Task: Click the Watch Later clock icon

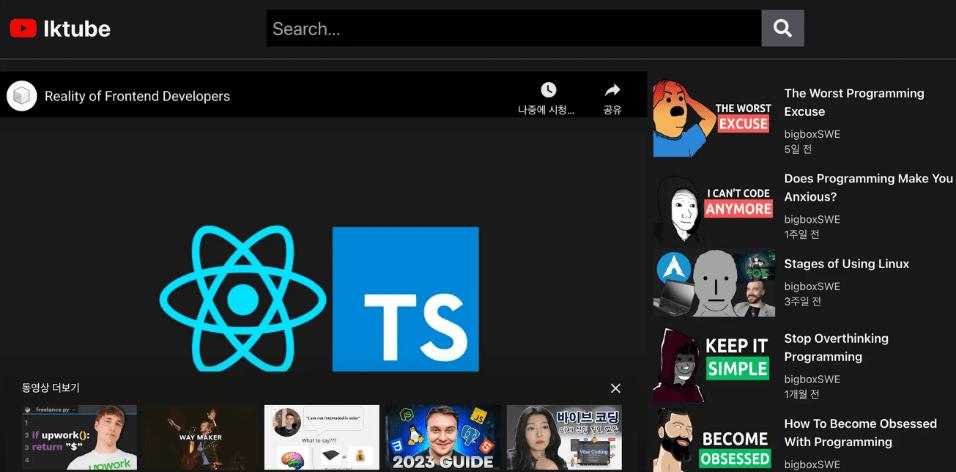Action: [548, 90]
